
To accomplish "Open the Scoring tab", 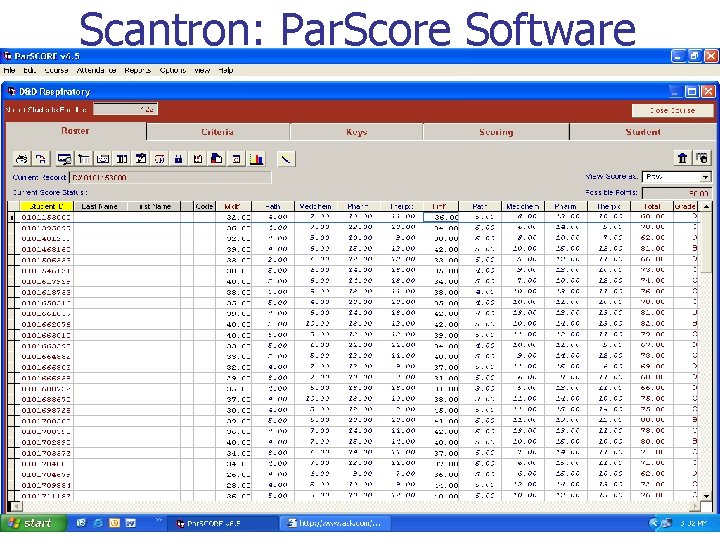I will [496, 132].
